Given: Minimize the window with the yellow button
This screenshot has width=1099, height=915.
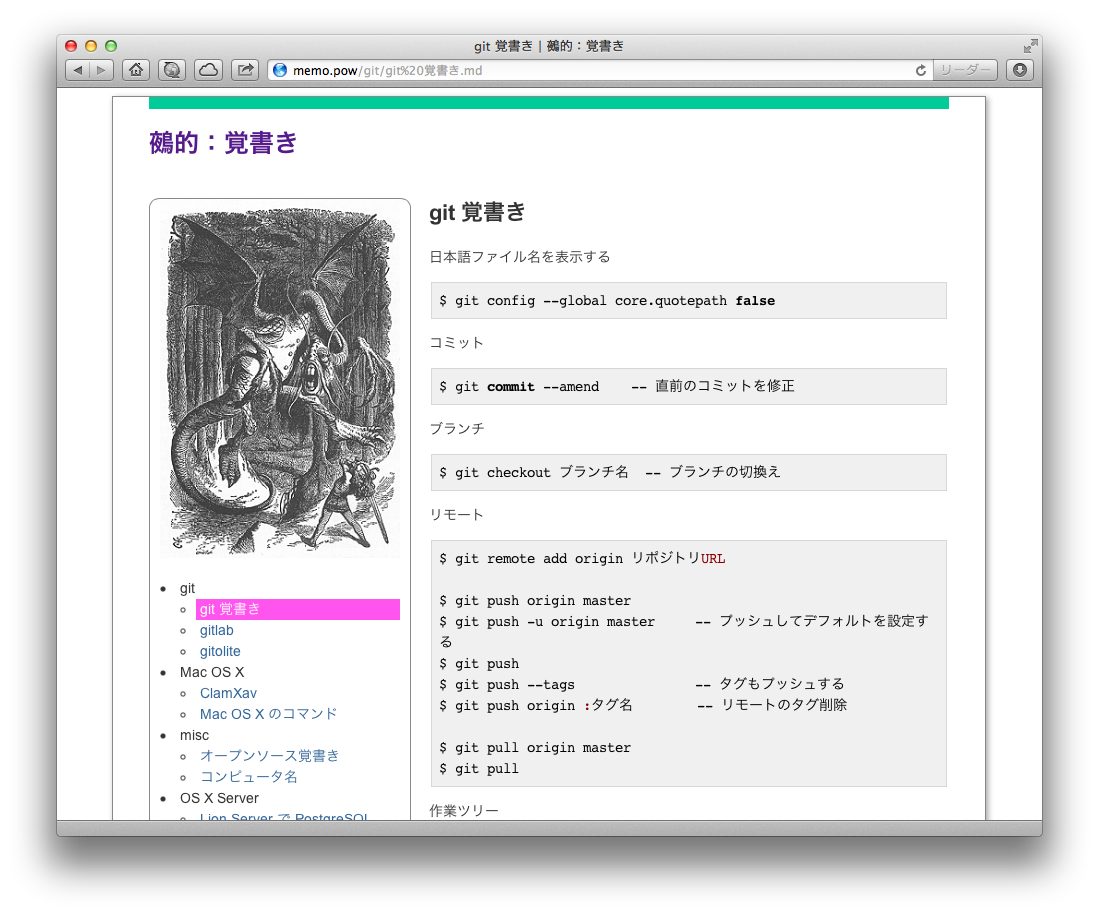Looking at the screenshot, I should pos(90,46).
